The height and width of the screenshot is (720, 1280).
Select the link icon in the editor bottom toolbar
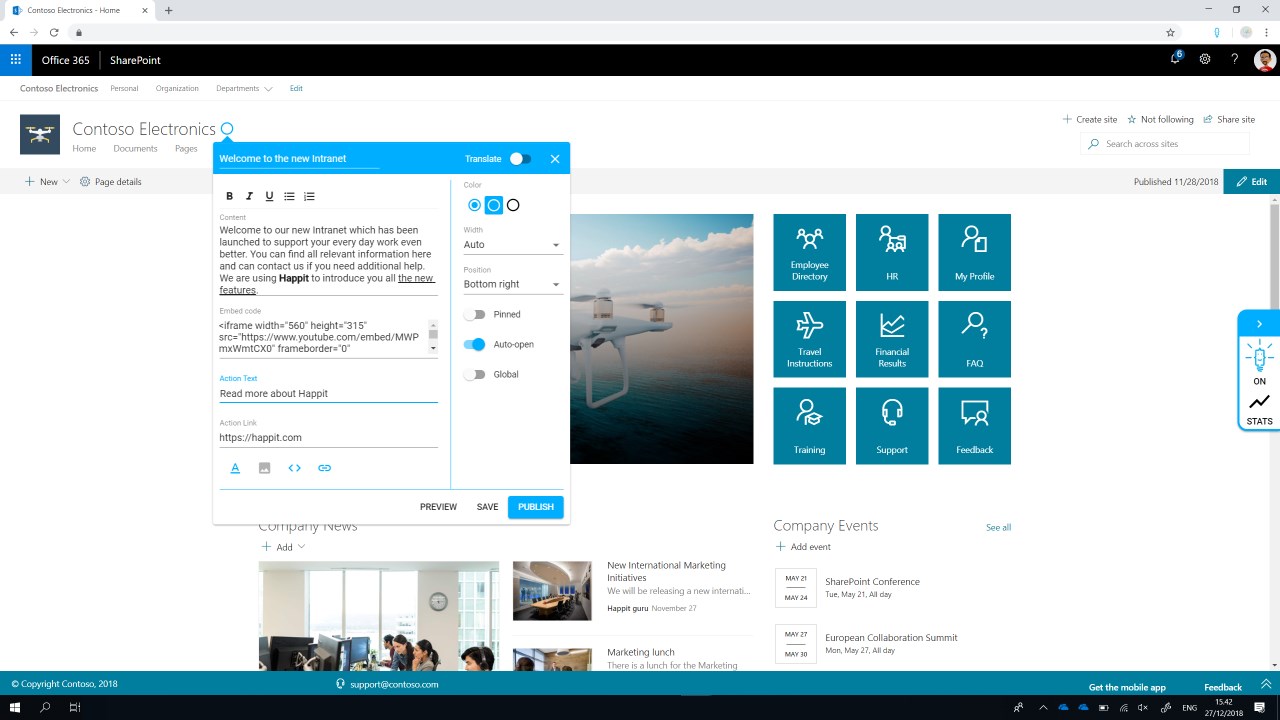(x=324, y=468)
